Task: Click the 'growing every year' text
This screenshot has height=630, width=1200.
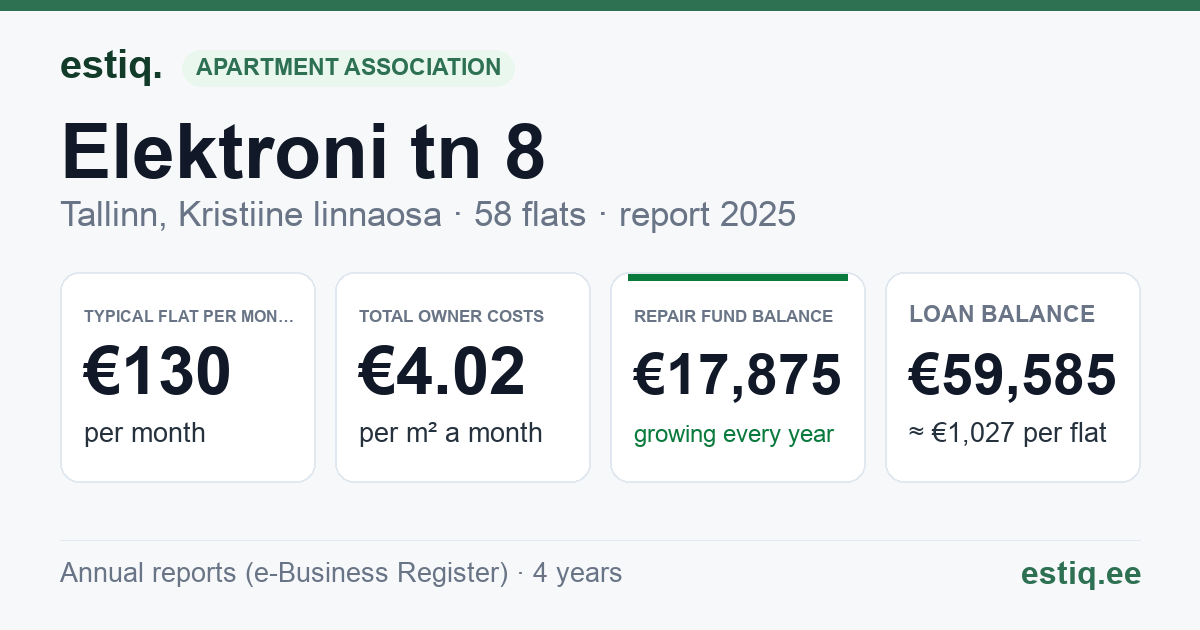Action: point(734,434)
